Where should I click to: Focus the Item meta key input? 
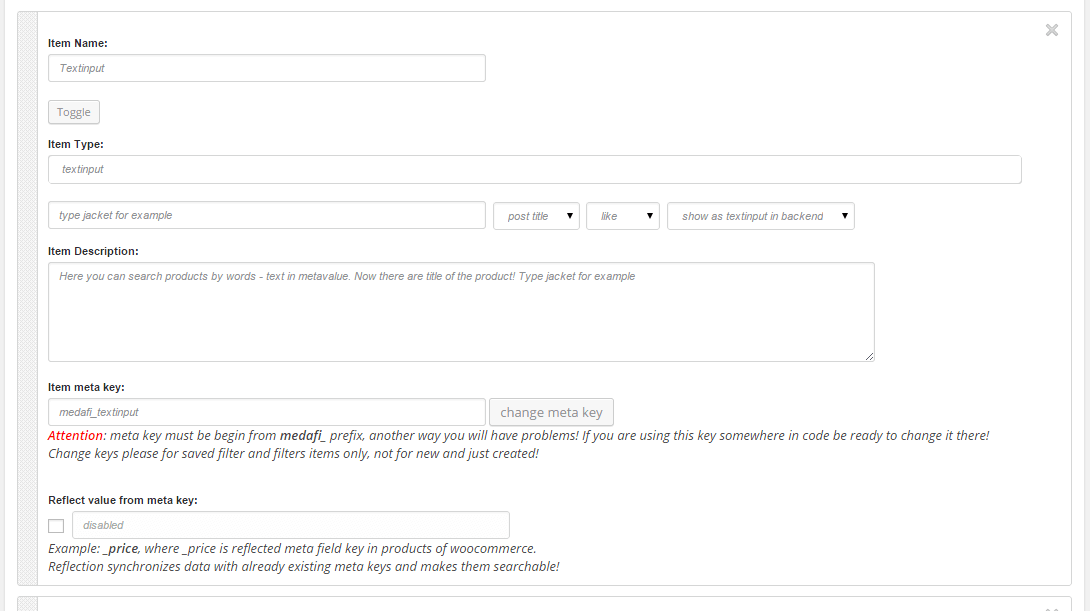[266, 412]
